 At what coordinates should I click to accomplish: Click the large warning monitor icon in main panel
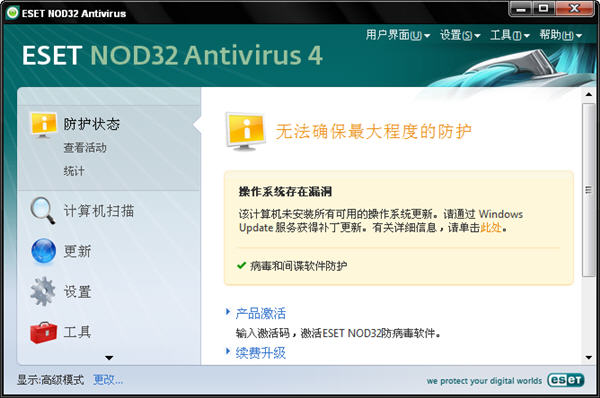pyautogui.click(x=245, y=131)
